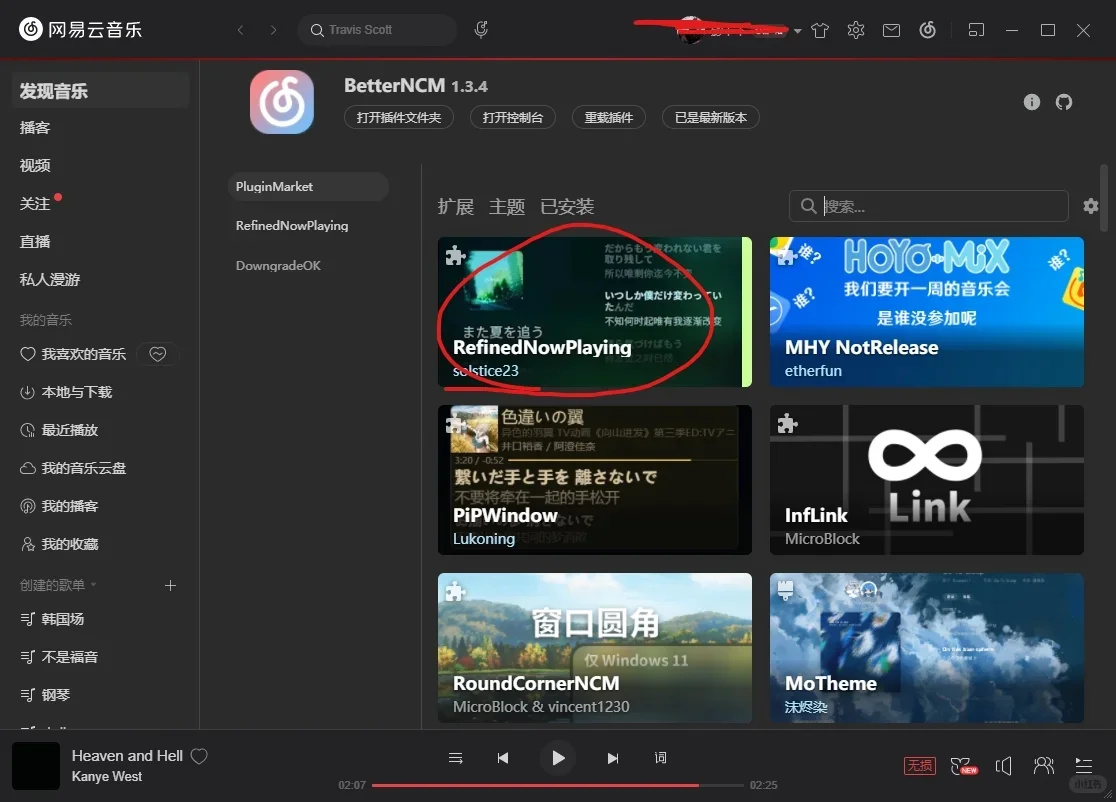Switch to the 已安装 tab
This screenshot has height=802, width=1116.
(x=567, y=206)
